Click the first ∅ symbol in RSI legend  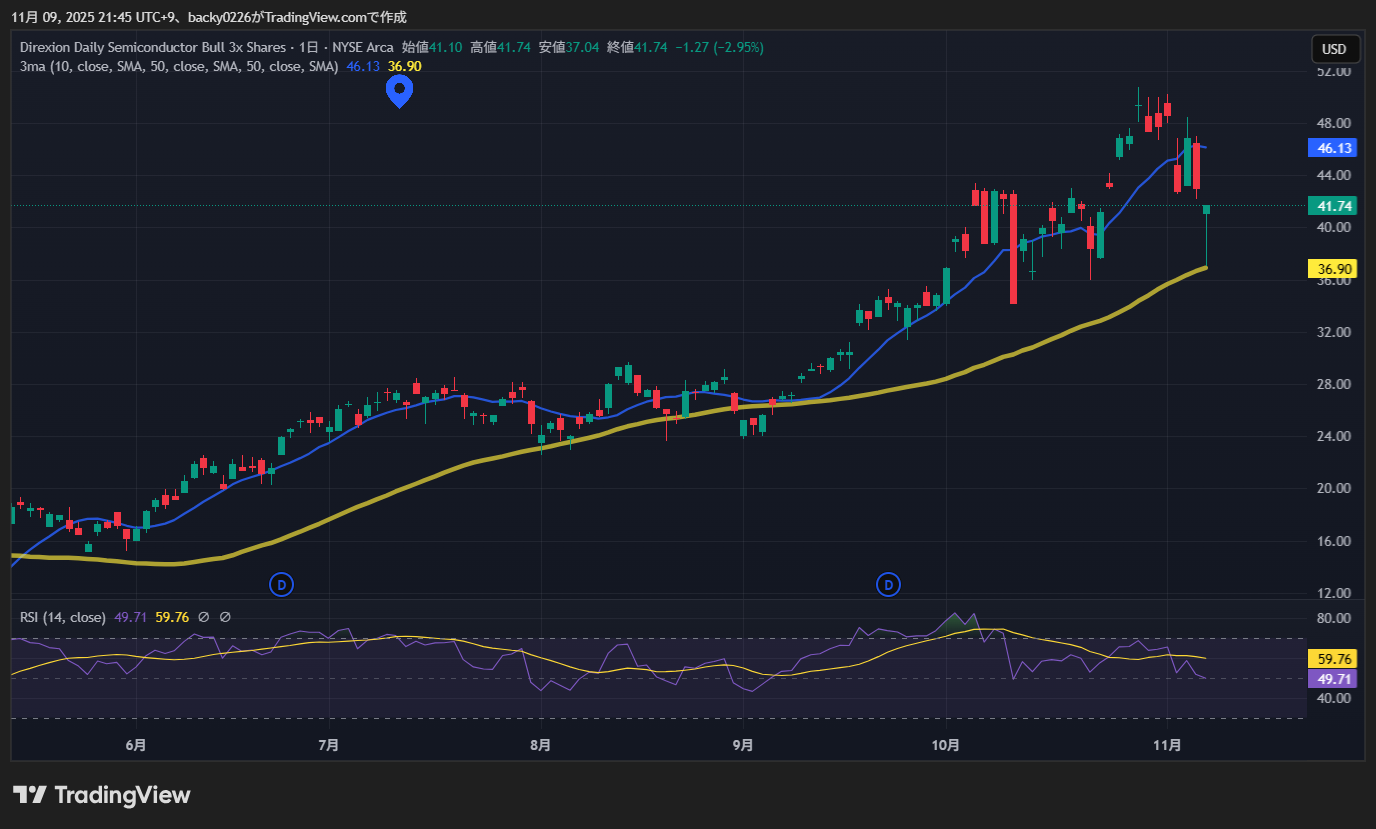[204, 618]
